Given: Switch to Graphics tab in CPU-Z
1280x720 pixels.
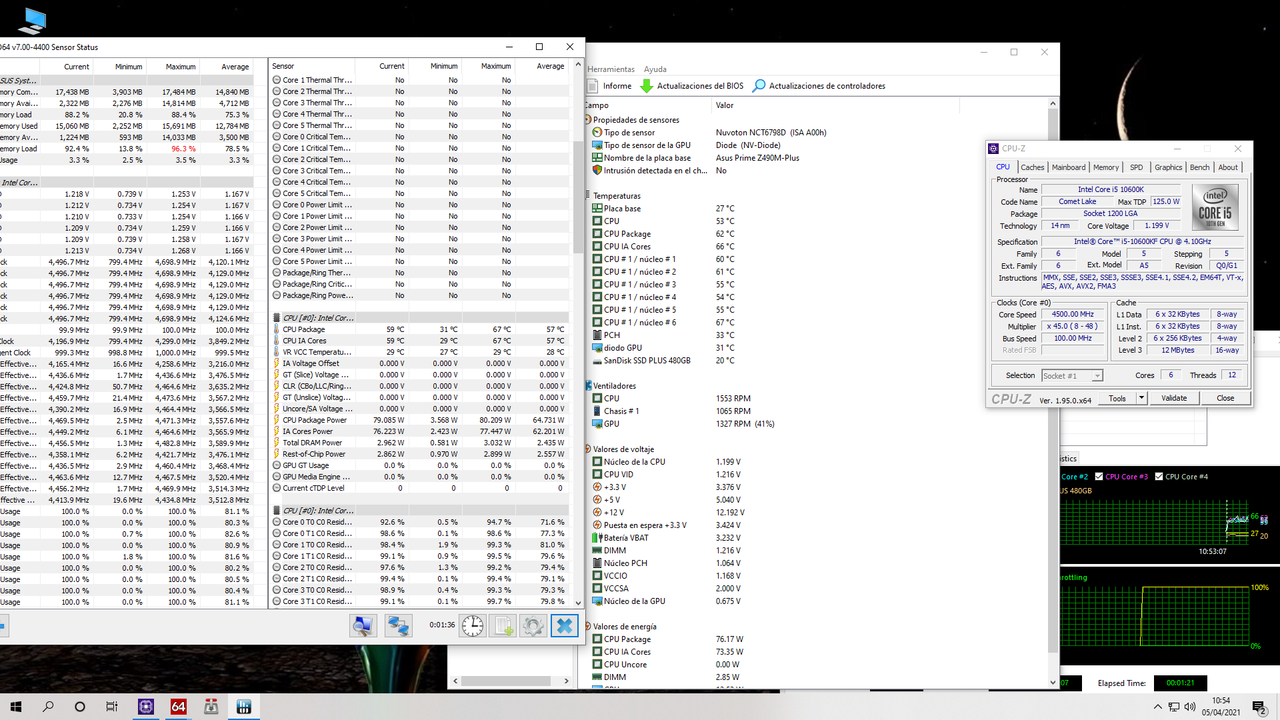Looking at the screenshot, I should tap(1168, 167).
